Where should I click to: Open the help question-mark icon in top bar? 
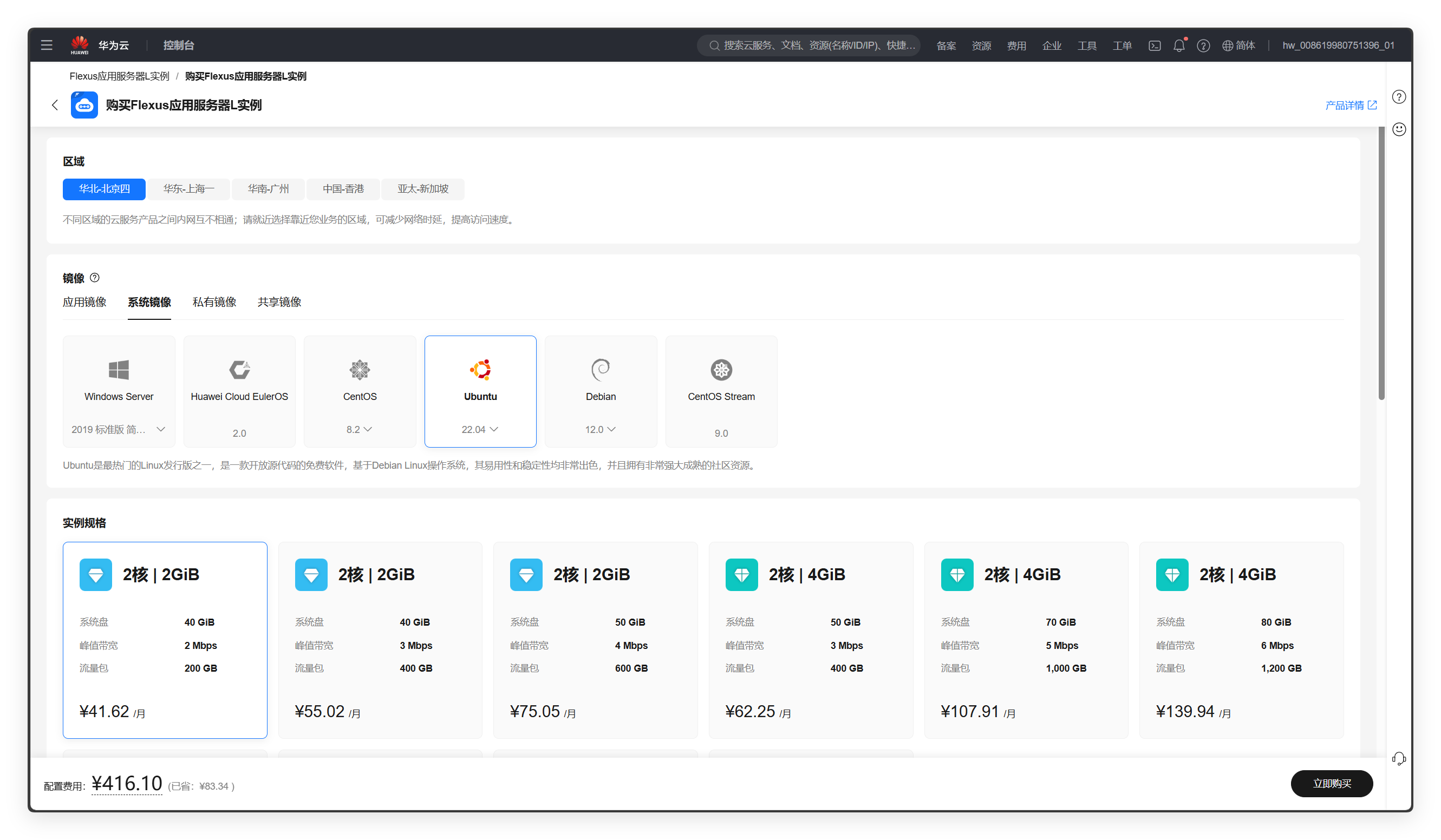[x=1203, y=45]
